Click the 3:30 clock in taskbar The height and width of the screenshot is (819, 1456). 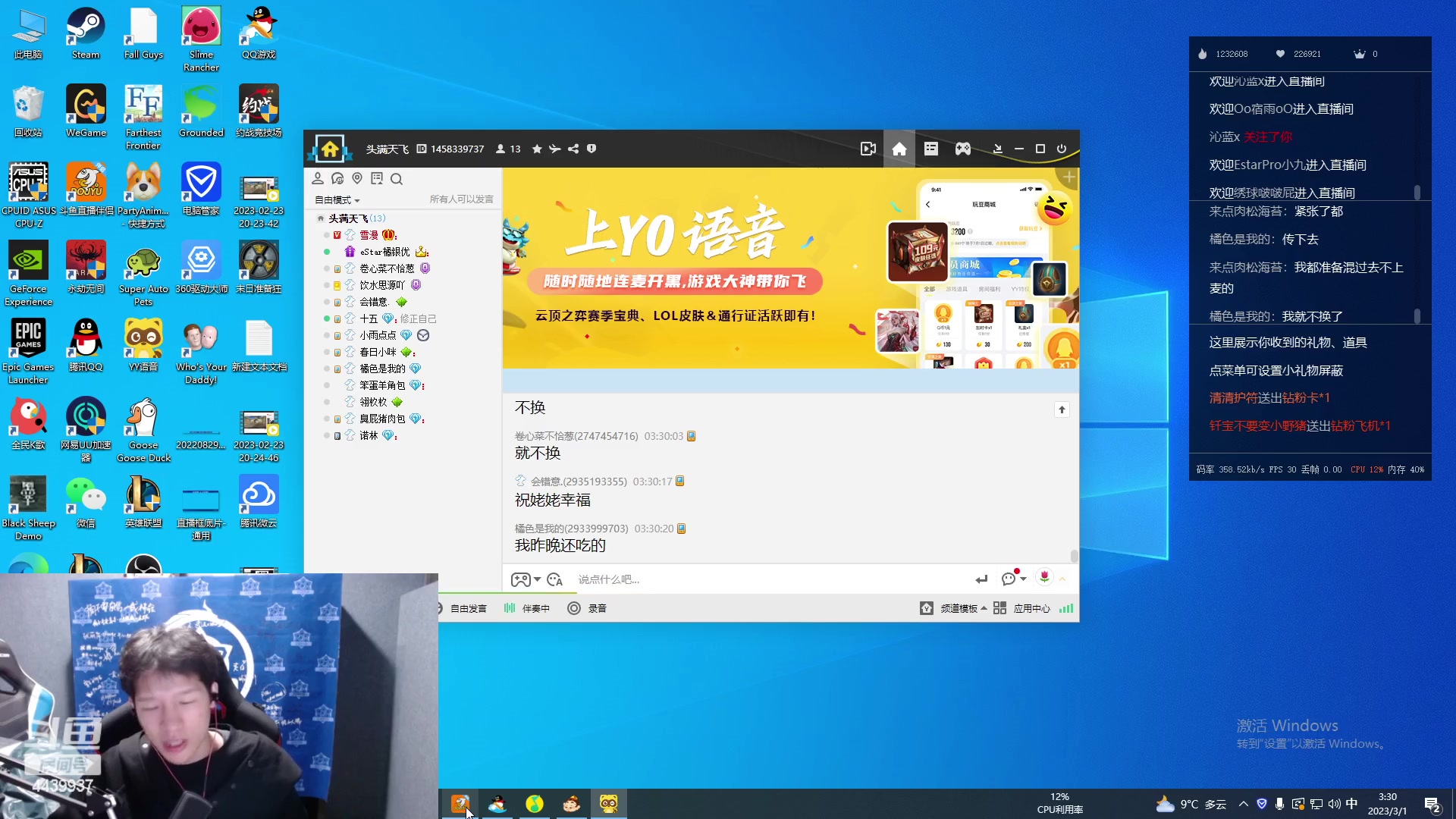click(x=1387, y=804)
